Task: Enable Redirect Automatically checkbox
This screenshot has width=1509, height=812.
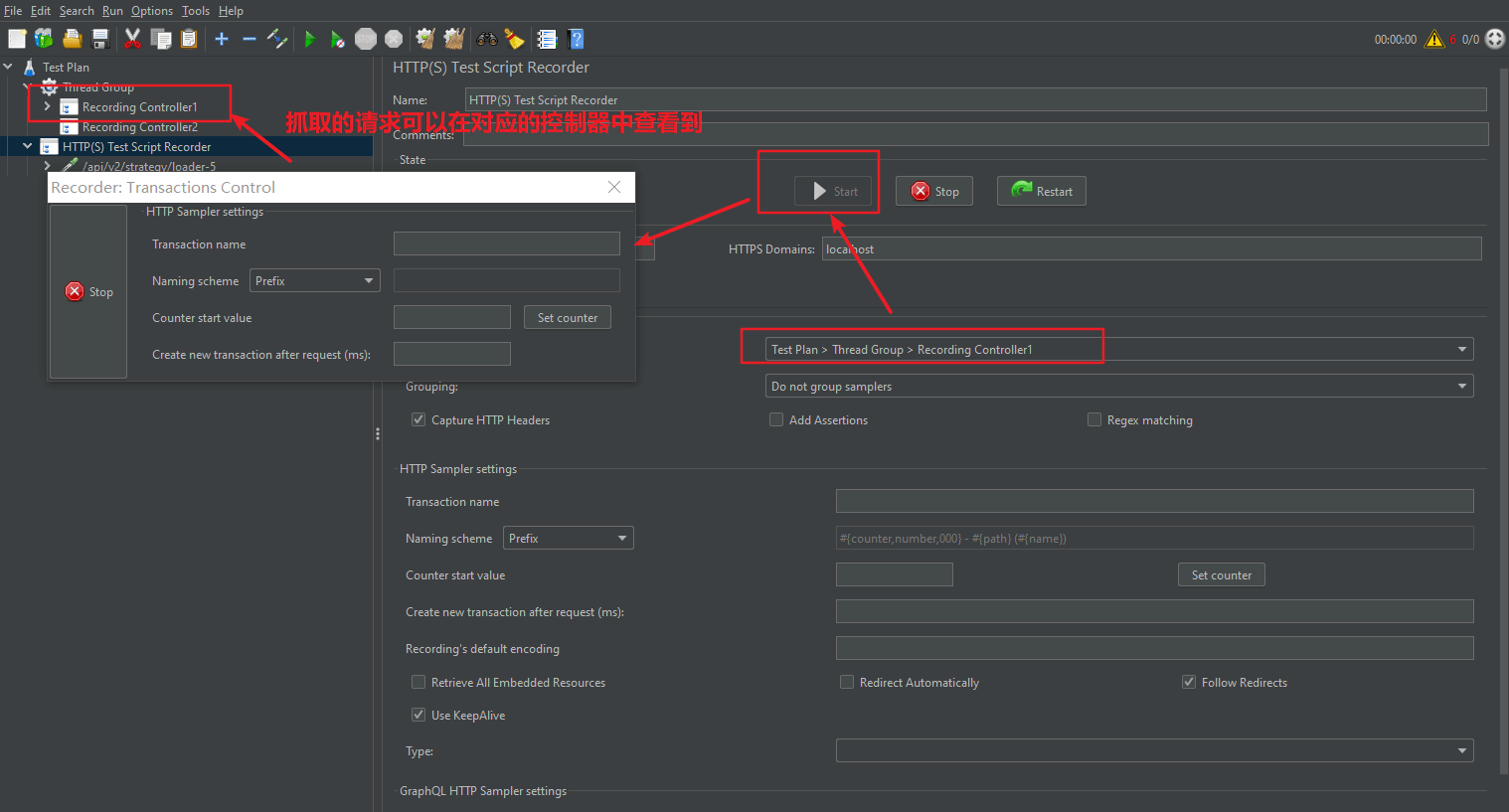Action: [x=847, y=682]
